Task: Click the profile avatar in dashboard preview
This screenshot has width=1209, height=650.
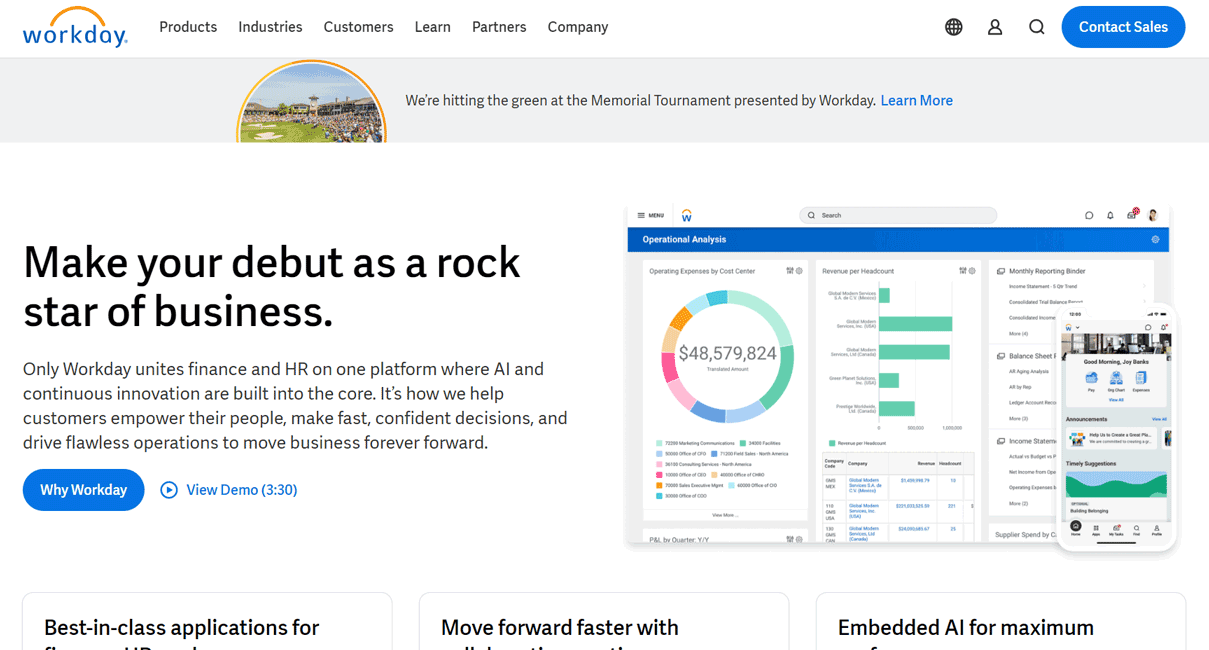Action: click(x=1153, y=215)
